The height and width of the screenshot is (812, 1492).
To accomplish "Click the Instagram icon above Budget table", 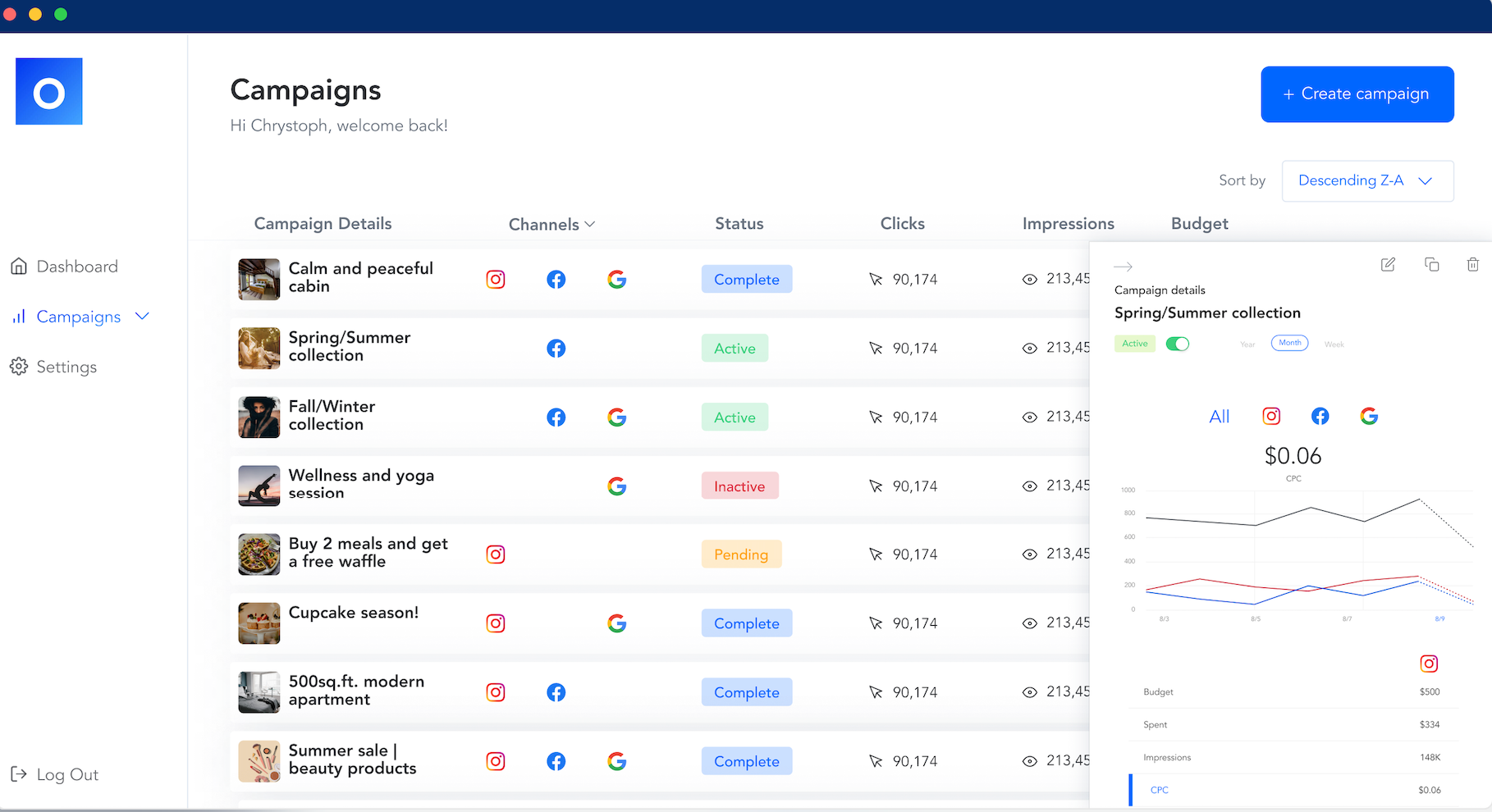I will [x=1429, y=664].
